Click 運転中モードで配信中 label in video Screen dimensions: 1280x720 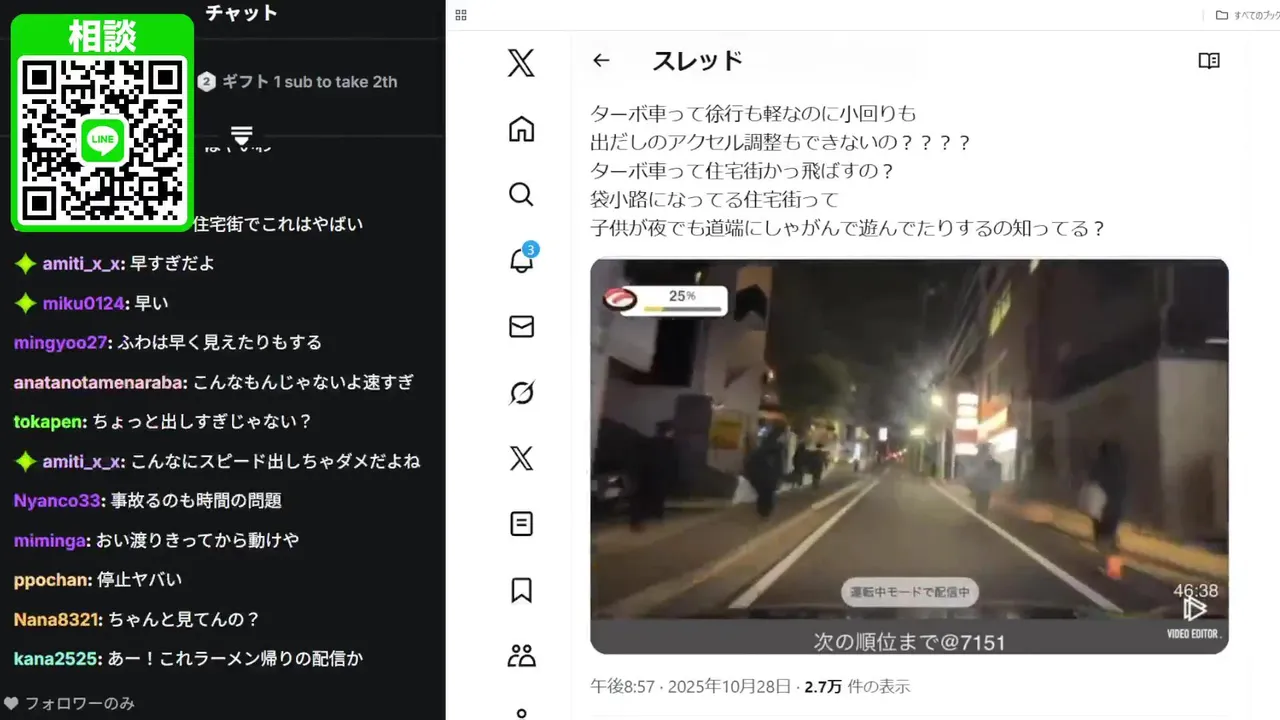908,592
